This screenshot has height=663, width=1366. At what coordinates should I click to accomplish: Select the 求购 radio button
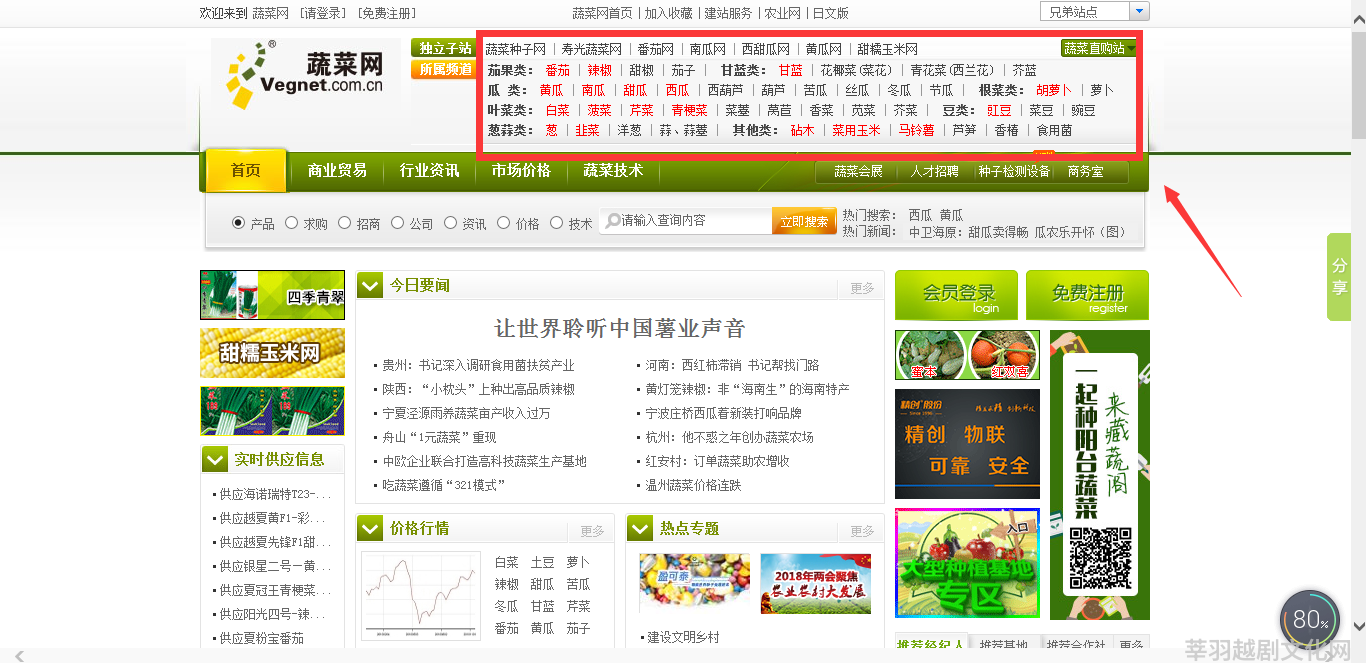(x=291, y=223)
